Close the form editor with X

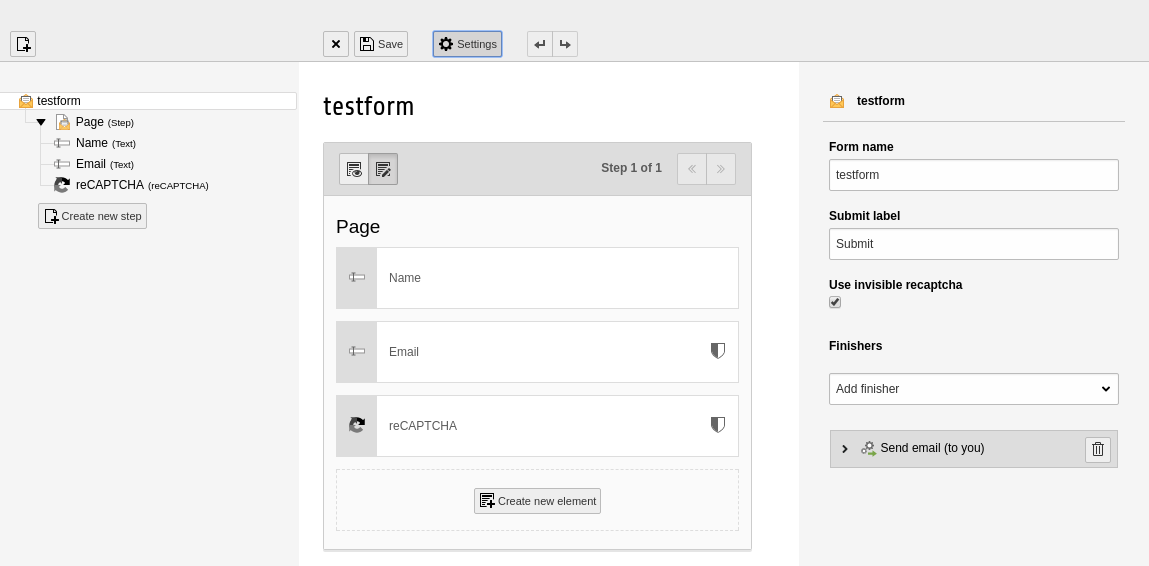click(336, 44)
